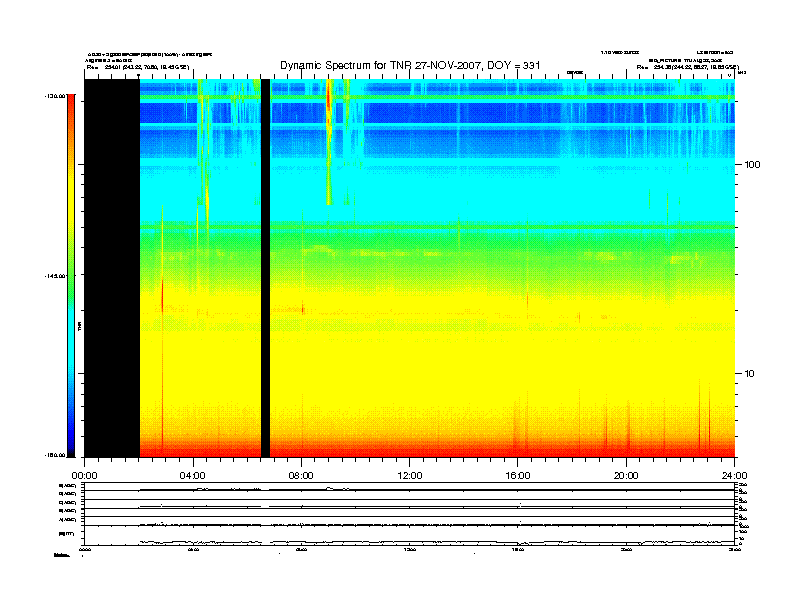Image resolution: width=792 pixels, height=612 pixels.
Task: Click the "Dynamic Spectrum for TNR 27-NOV-2007" title
Action: pyautogui.click(x=410, y=65)
